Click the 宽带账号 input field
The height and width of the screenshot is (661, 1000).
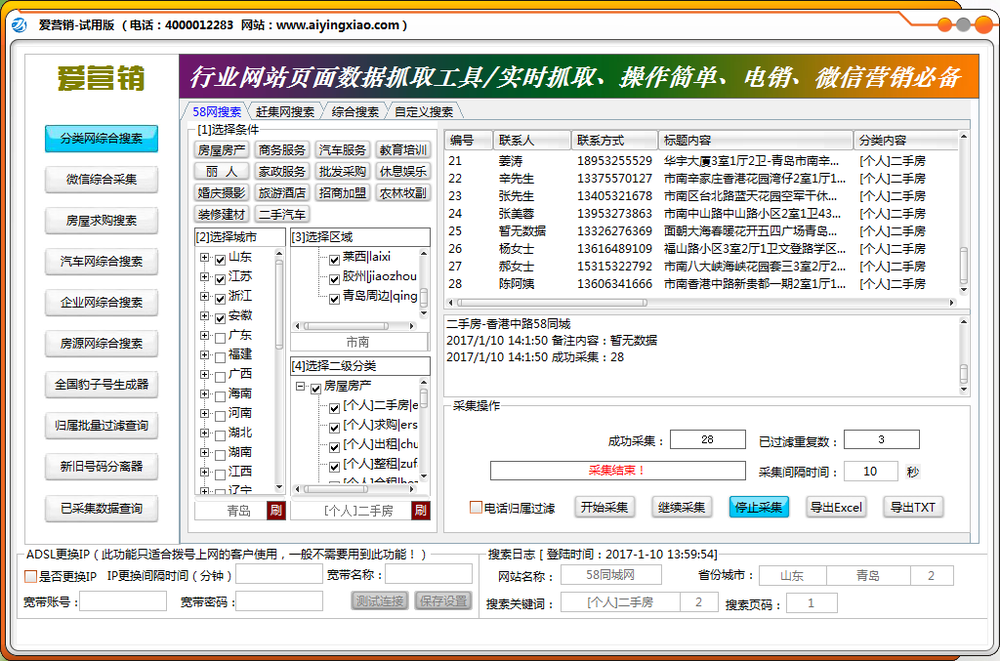coord(123,601)
